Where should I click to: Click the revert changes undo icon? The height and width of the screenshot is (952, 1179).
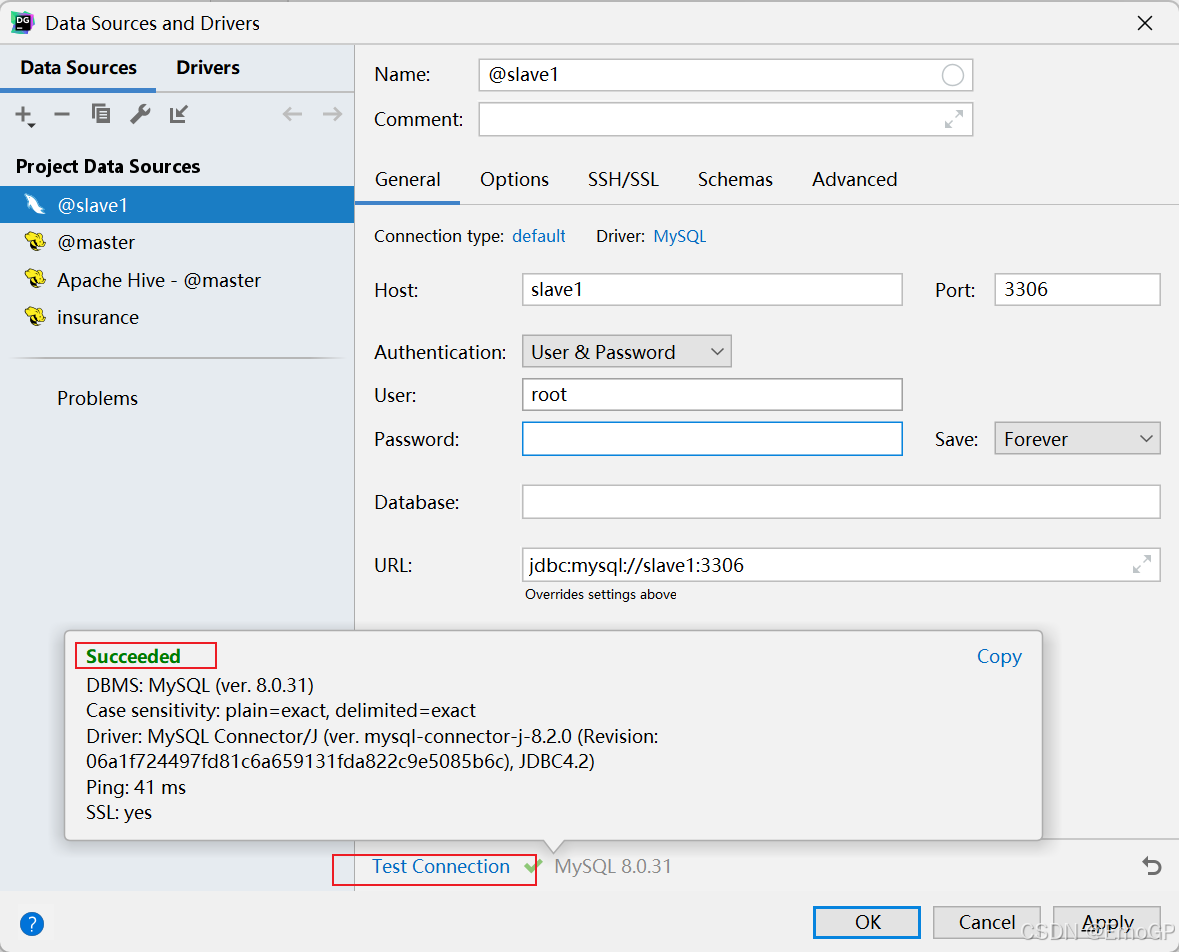pos(1151,866)
